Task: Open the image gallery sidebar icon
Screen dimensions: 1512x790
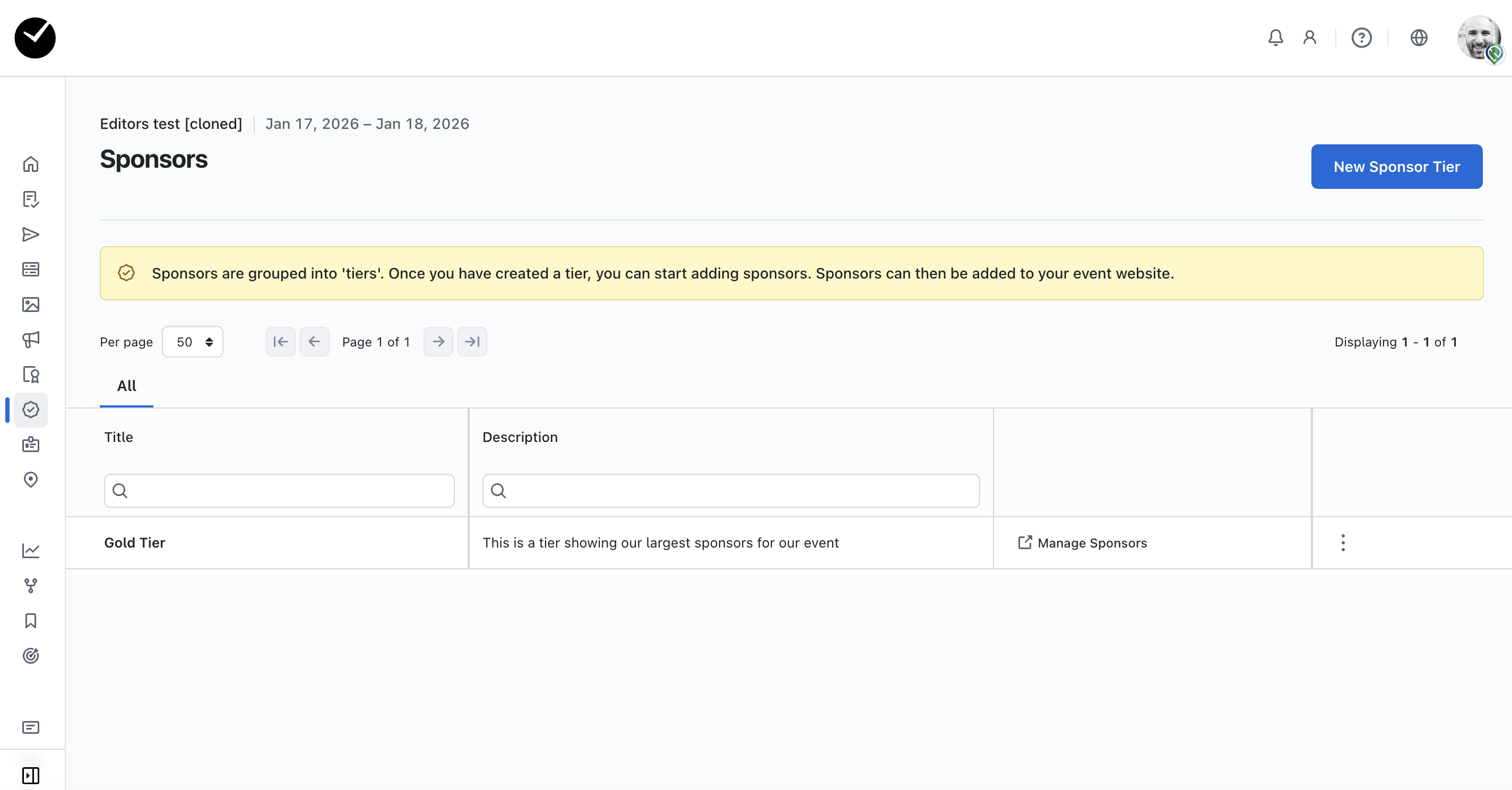Action: [x=31, y=305]
